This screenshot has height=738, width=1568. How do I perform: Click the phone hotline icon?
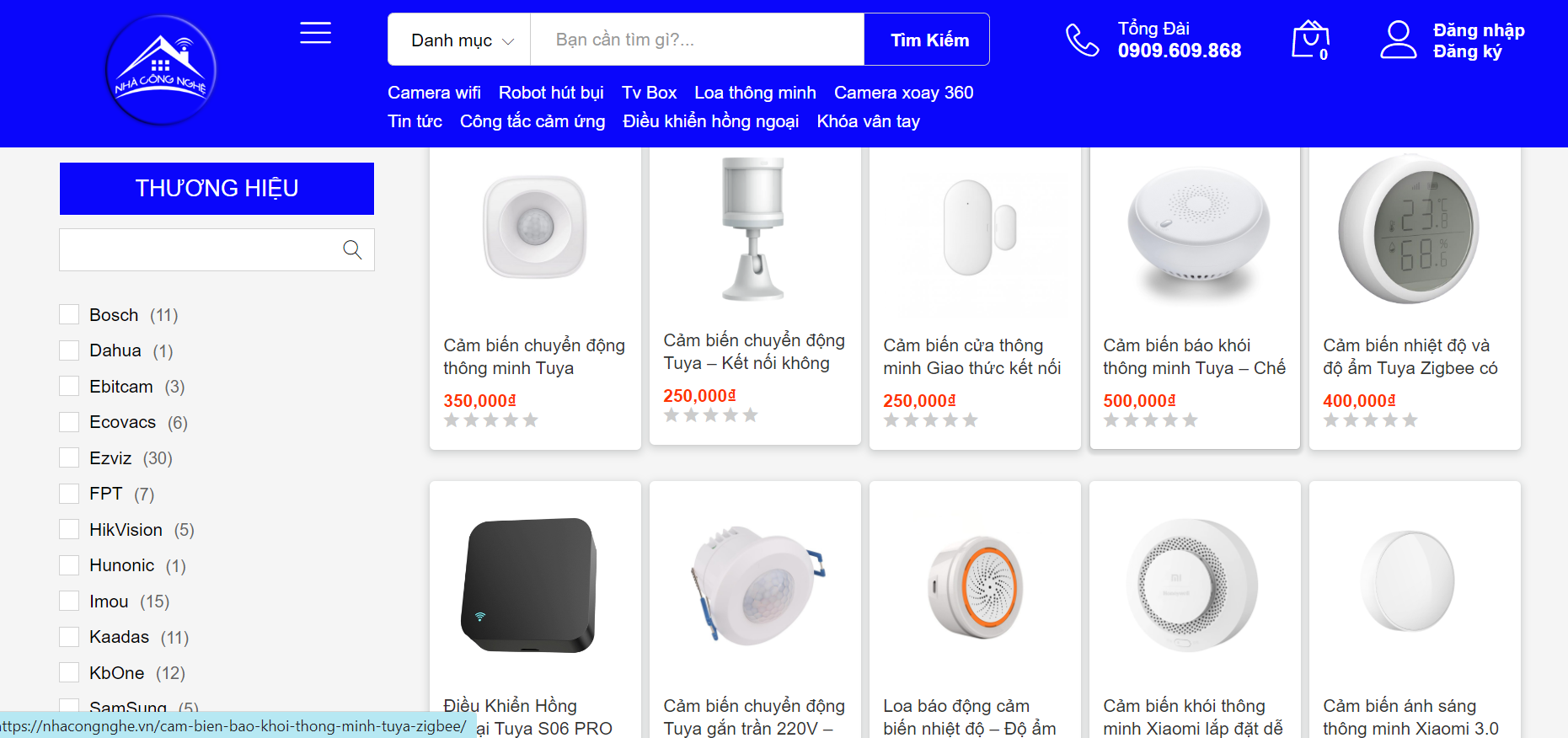1082,40
